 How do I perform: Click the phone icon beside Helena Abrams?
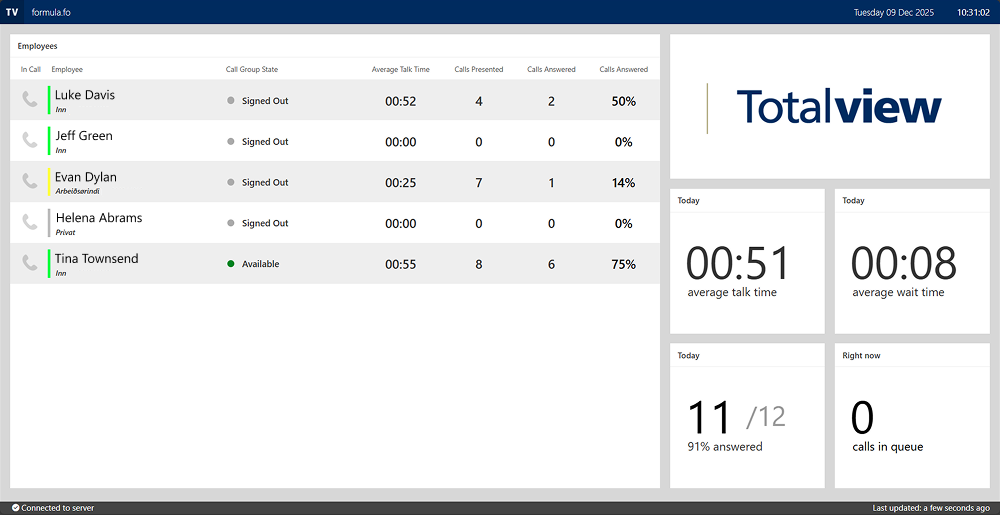pos(30,222)
